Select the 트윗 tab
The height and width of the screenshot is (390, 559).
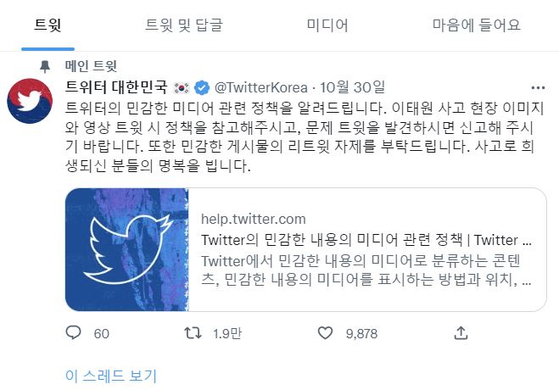(x=48, y=25)
